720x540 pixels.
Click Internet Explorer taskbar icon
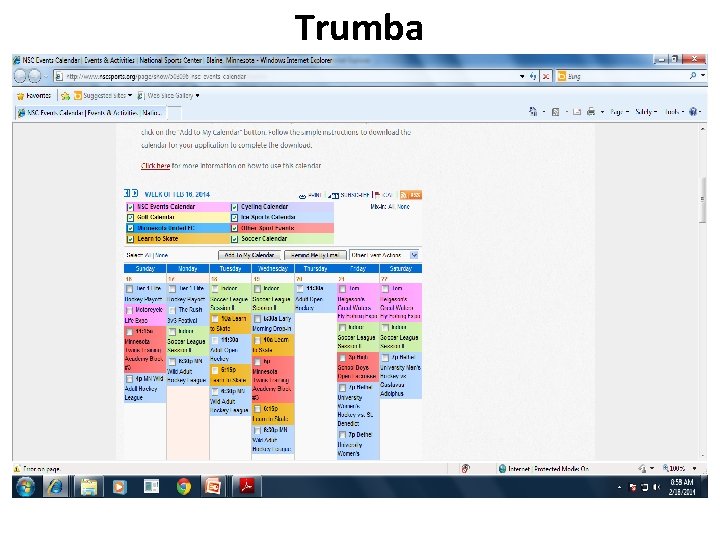tap(56, 486)
